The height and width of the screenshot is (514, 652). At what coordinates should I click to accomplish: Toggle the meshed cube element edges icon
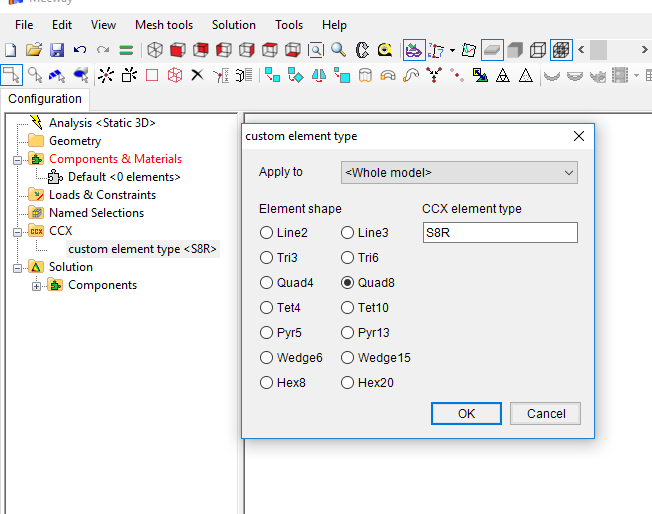tap(561, 50)
